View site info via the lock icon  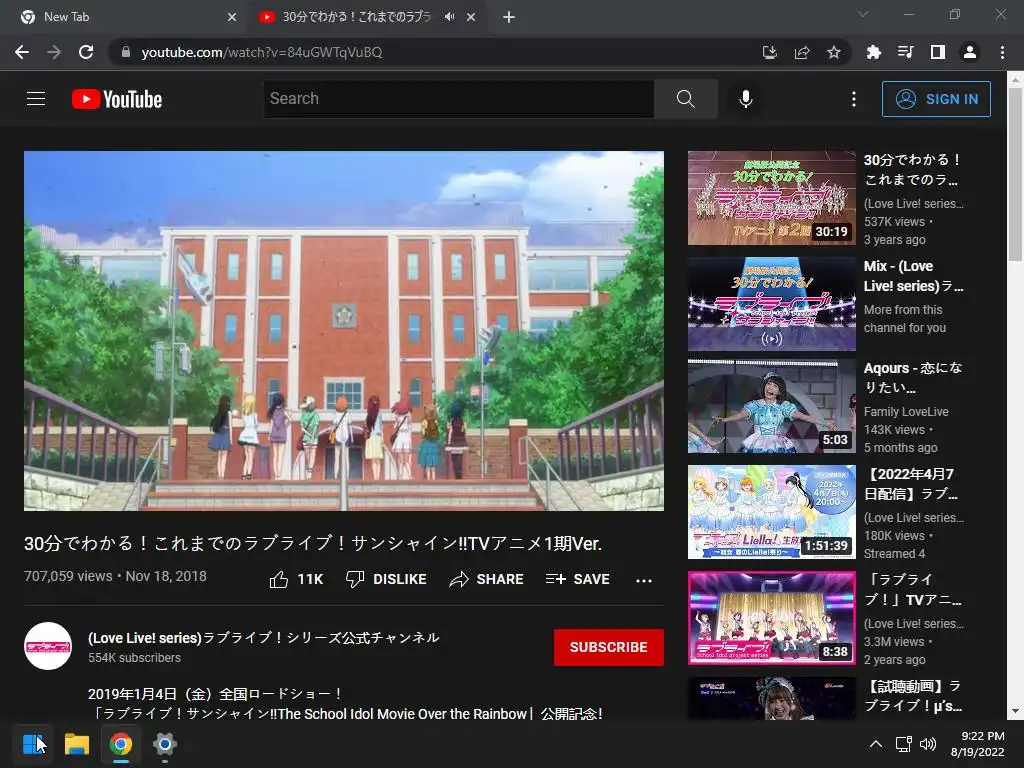tap(126, 52)
